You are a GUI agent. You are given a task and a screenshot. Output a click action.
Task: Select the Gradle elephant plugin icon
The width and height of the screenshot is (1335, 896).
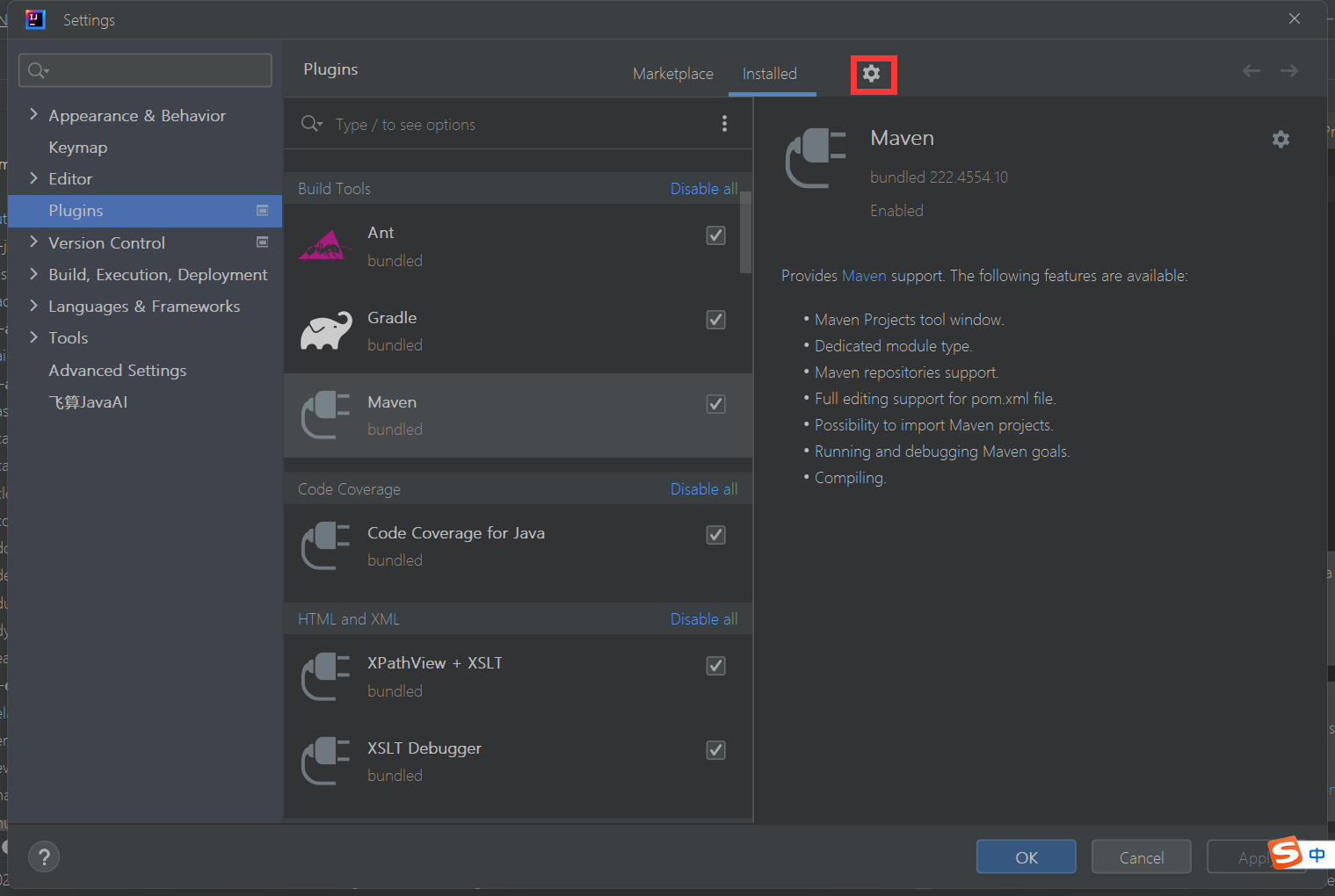tap(326, 331)
